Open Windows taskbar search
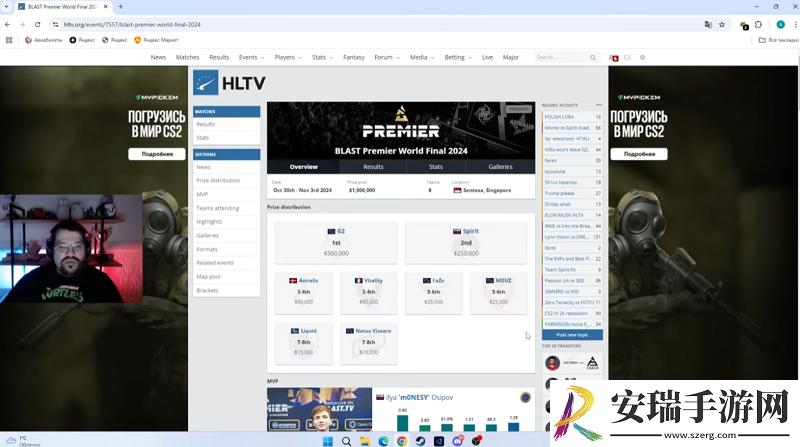 click(346, 441)
